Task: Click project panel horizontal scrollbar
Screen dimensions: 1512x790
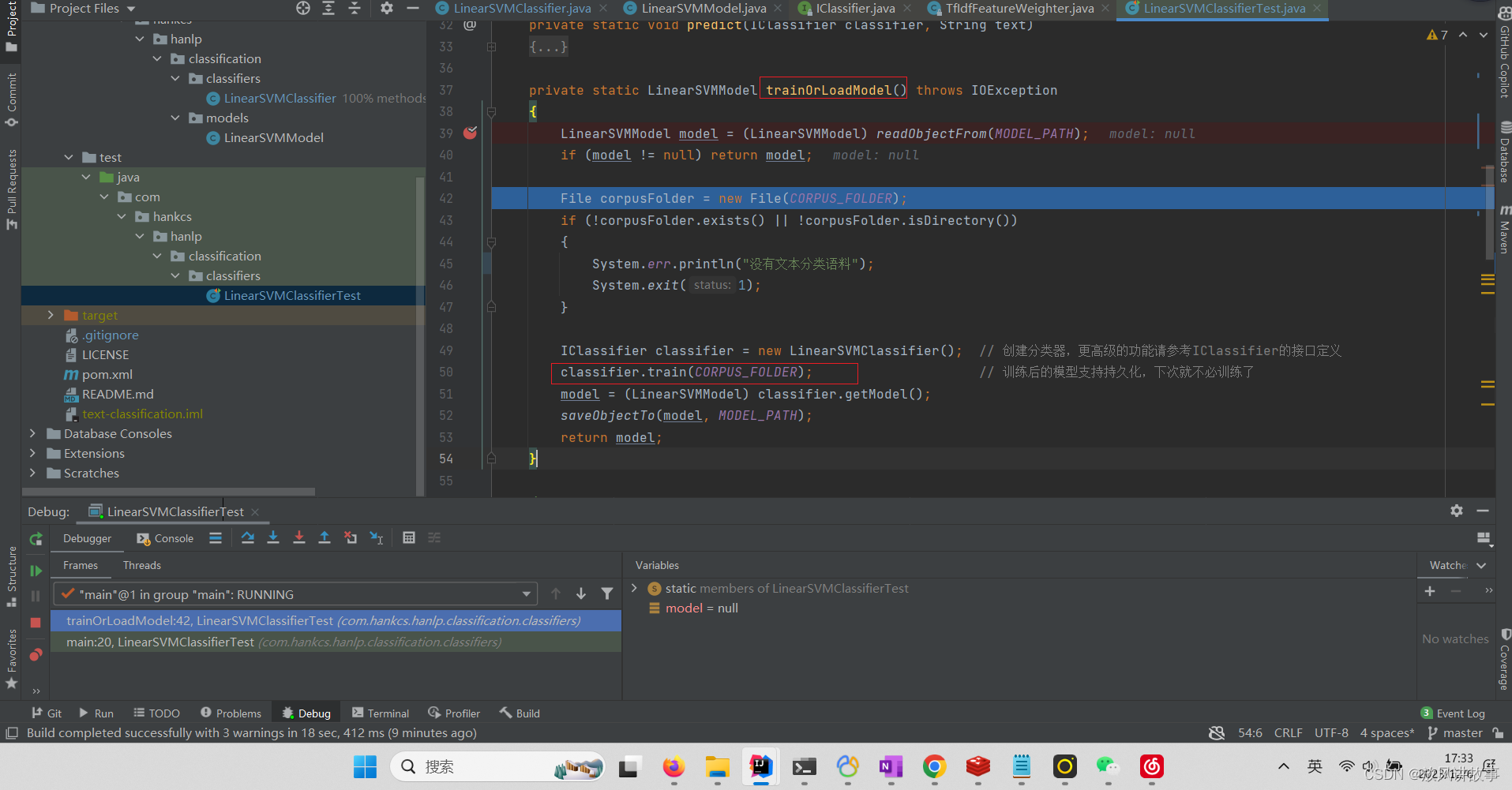Action: pyautogui.click(x=168, y=492)
